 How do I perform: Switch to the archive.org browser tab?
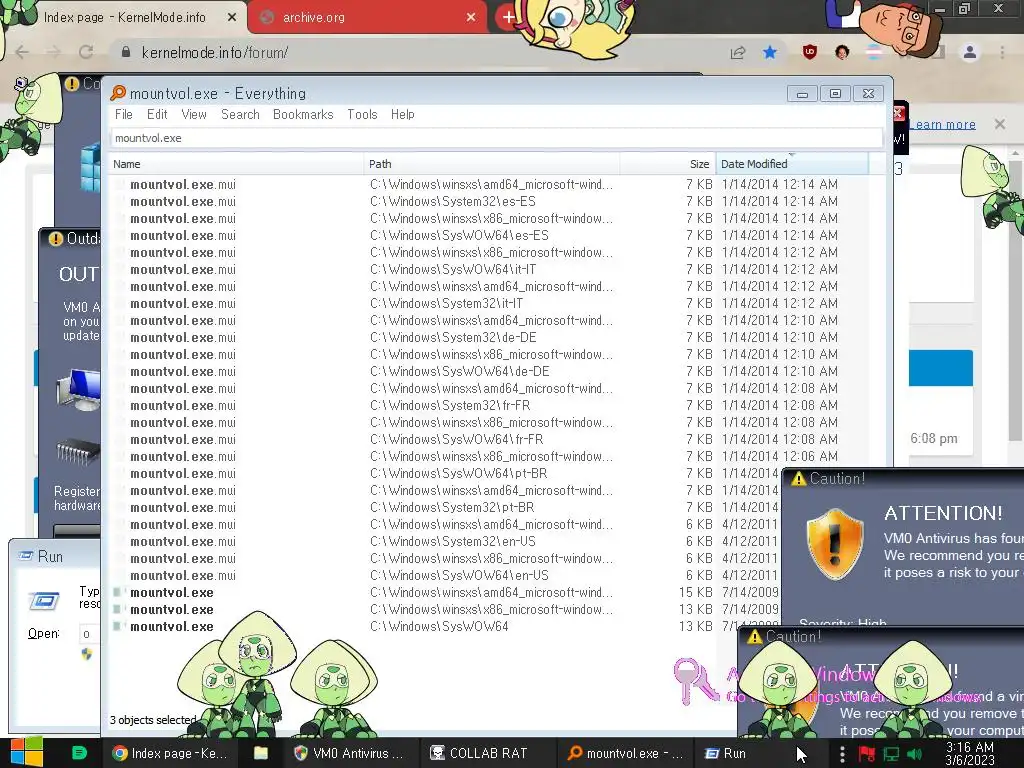coord(366,18)
